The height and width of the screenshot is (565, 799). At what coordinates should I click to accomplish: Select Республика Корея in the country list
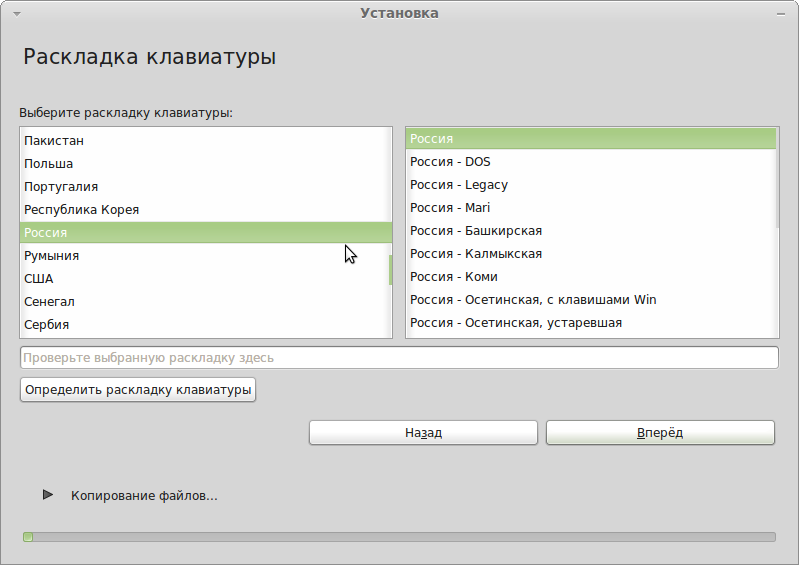tap(205, 209)
